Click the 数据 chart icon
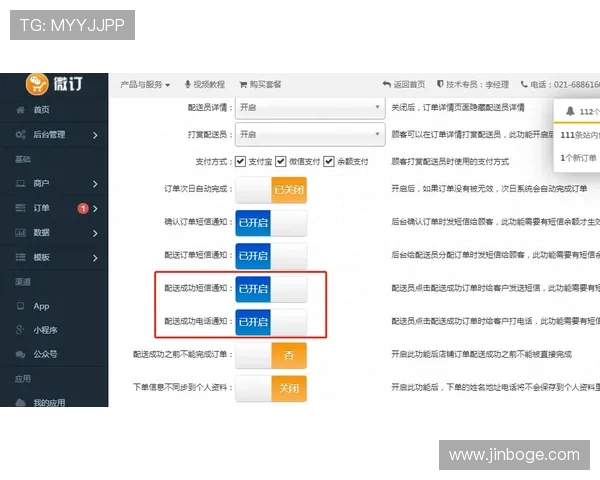Image resolution: width=600 pixels, height=480 pixels. (20, 232)
